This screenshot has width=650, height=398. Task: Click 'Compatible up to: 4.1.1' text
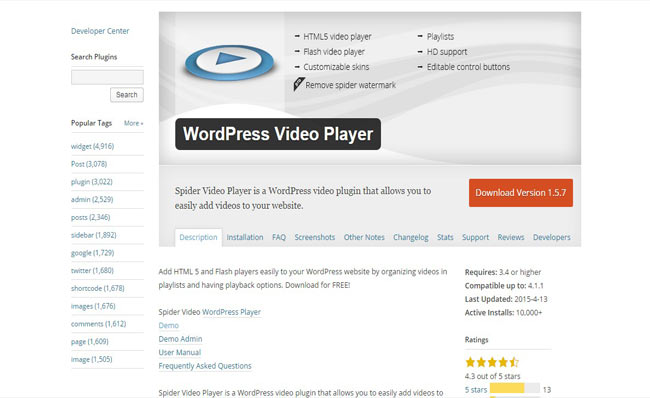click(x=504, y=286)
